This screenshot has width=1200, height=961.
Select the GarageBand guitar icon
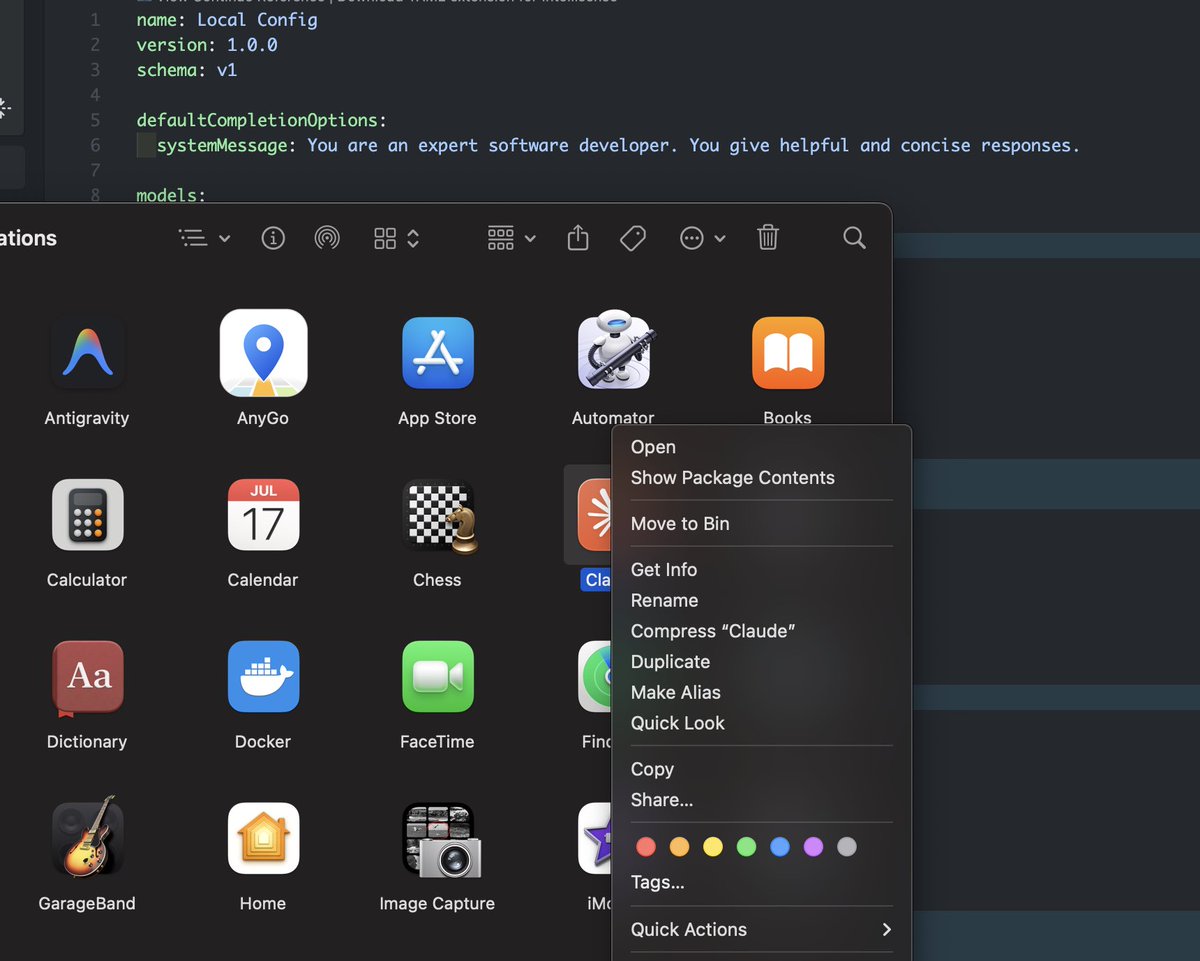[87, 839]
